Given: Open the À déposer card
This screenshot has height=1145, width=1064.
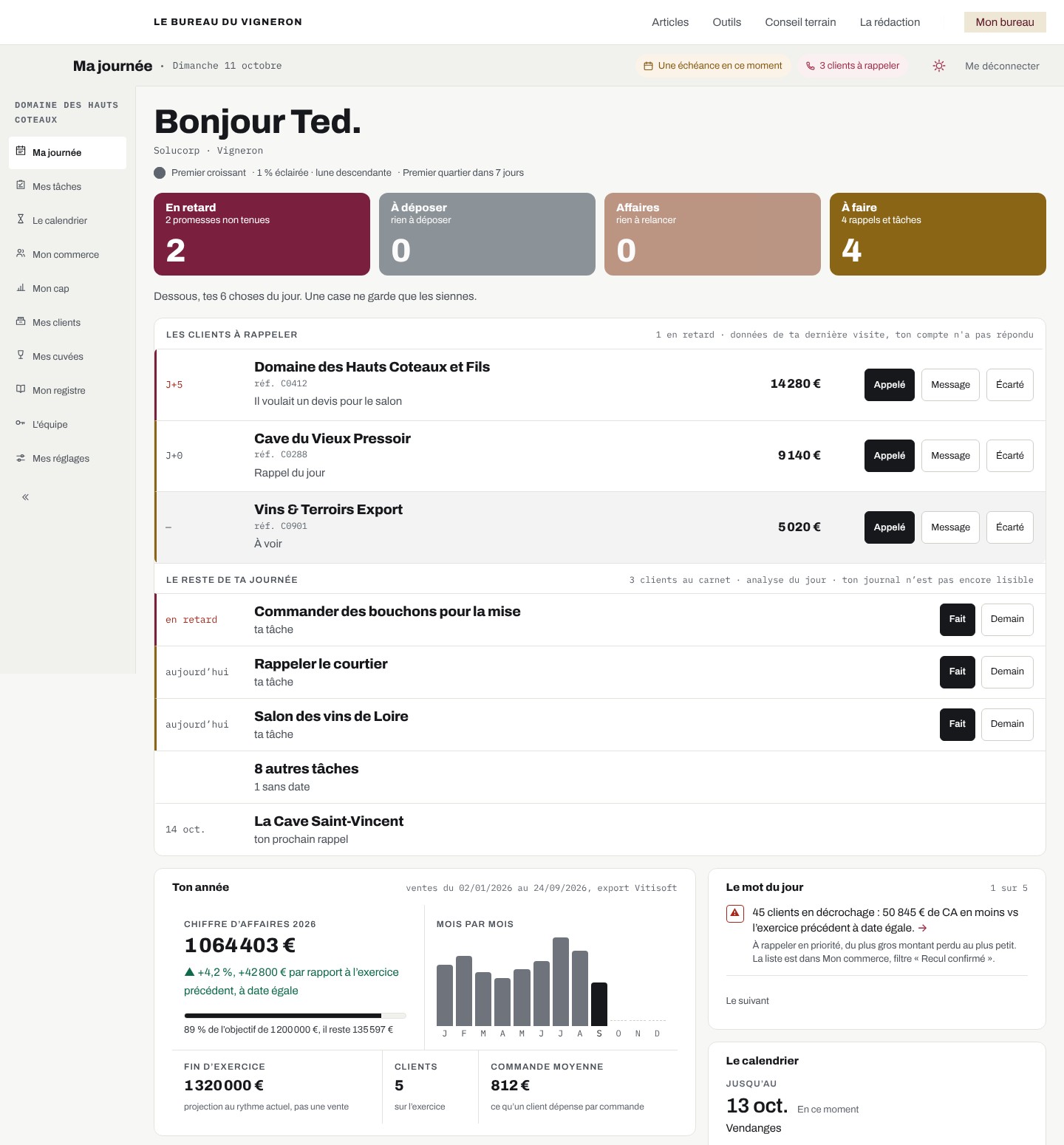Looking at the screenshot, I should coord(487,234).
